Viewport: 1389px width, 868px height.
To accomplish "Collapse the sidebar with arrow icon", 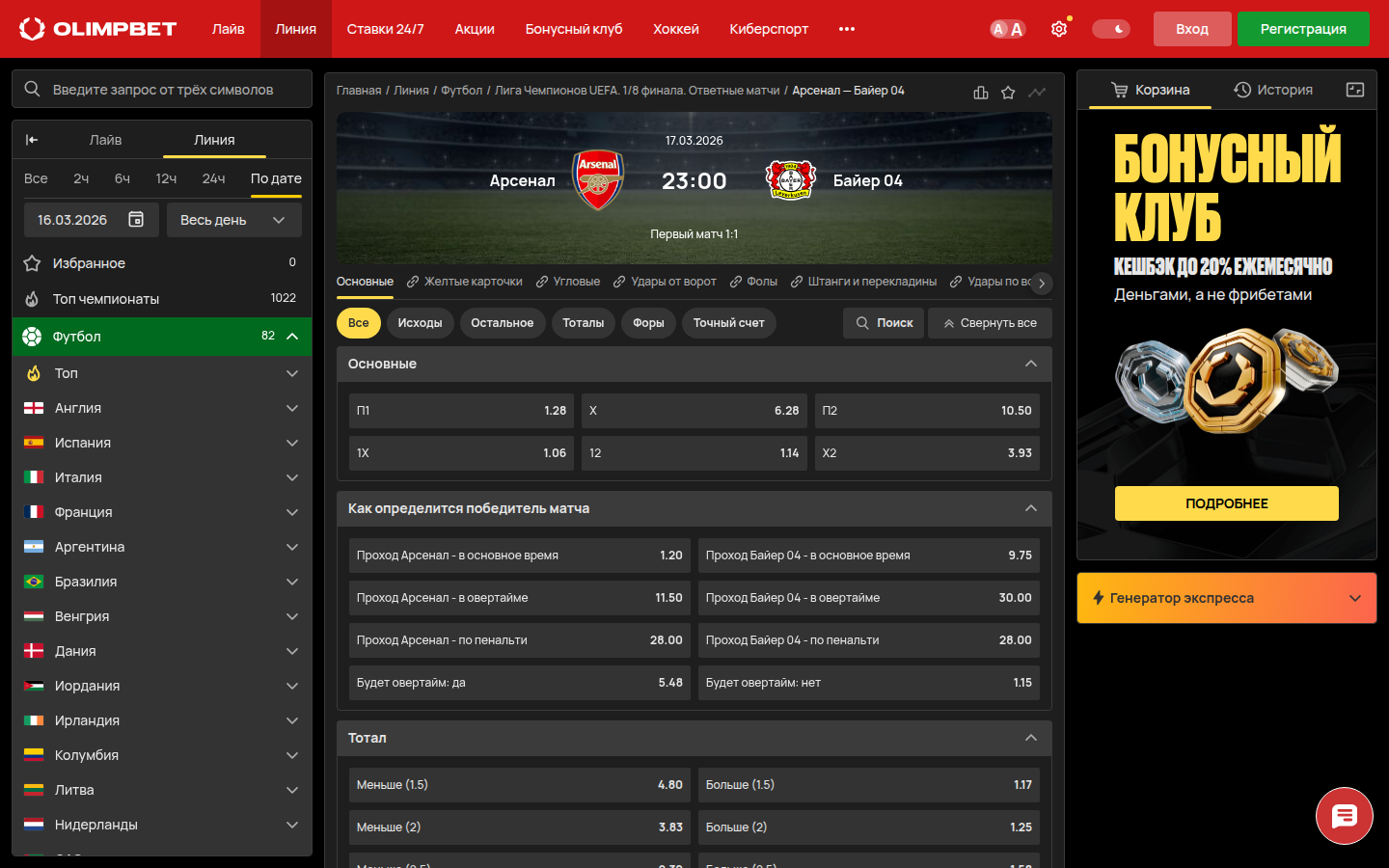I will 32,140.
